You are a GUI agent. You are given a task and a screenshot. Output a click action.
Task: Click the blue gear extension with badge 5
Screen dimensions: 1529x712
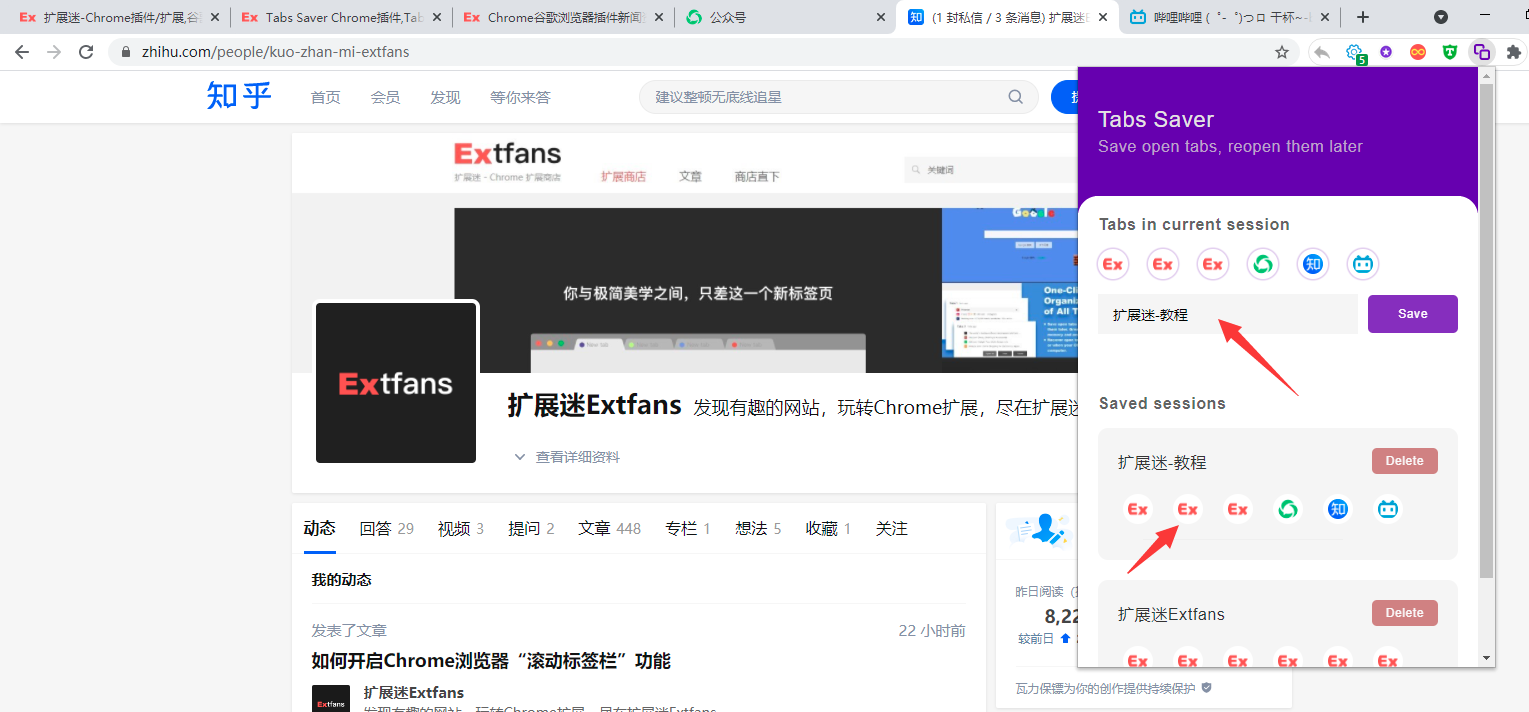[1355, 53]
